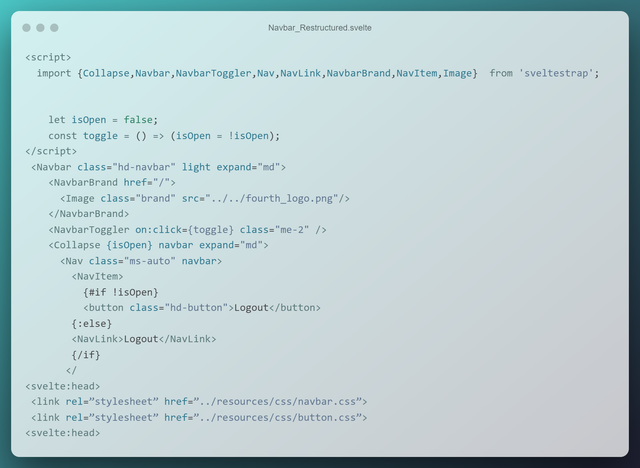Image resolution: width=640 pixels, height=468 pixels.
Task: Click the incomplete '</' line
Action: (x=71, y=370)
